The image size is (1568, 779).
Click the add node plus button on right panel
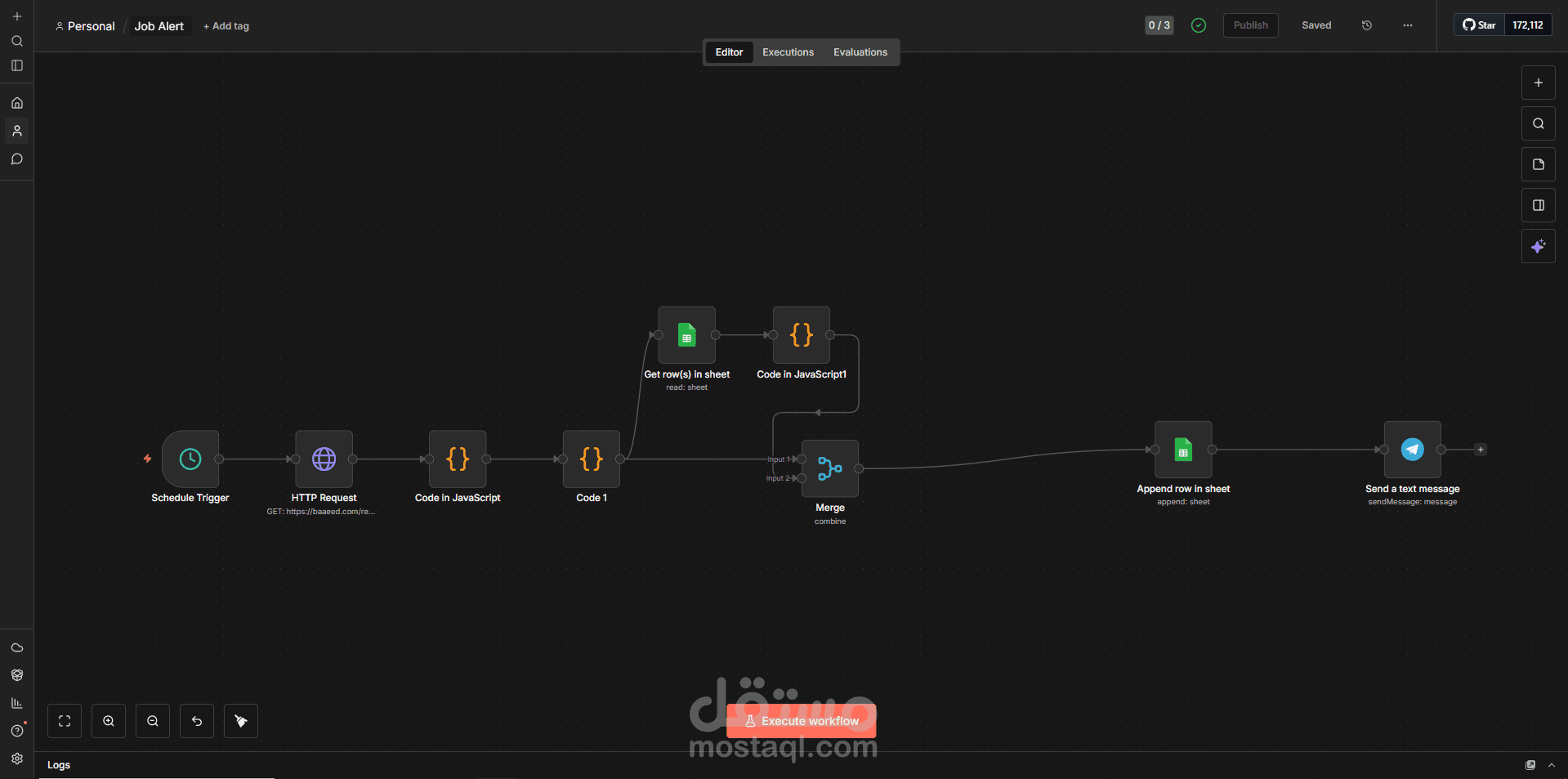pos(1539,83)
